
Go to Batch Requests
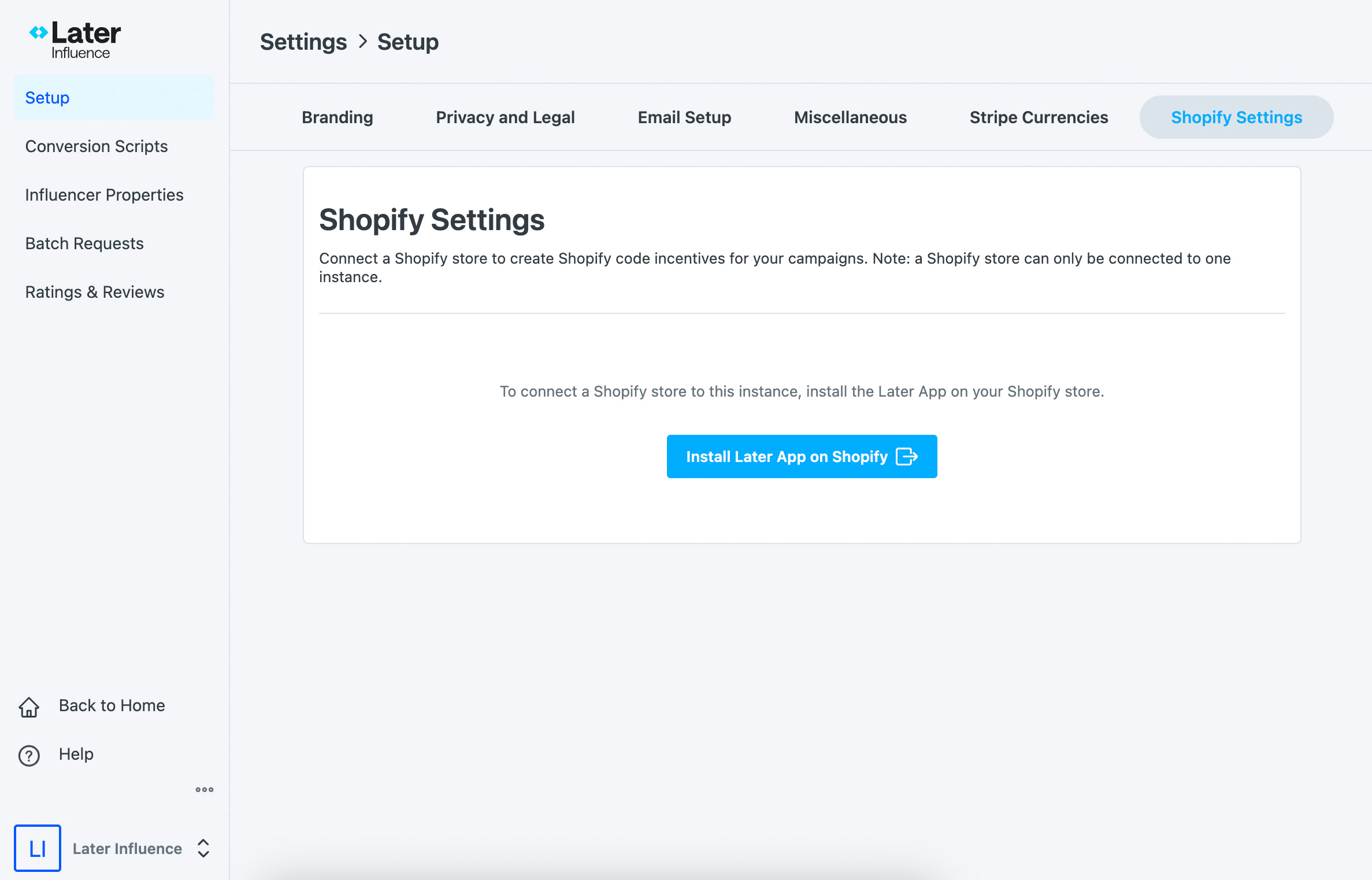click(x=84, y=243)
